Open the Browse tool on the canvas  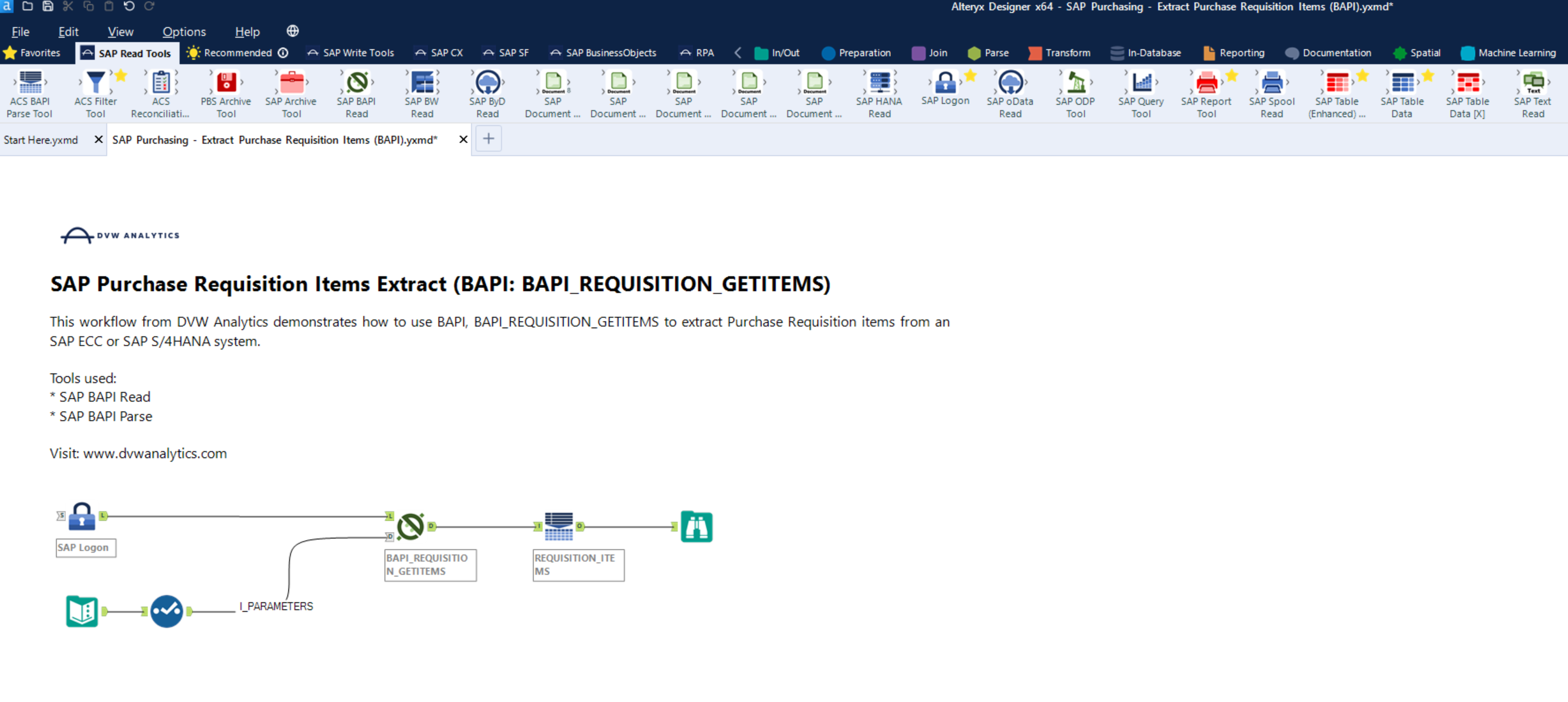(x=697, y=526)
